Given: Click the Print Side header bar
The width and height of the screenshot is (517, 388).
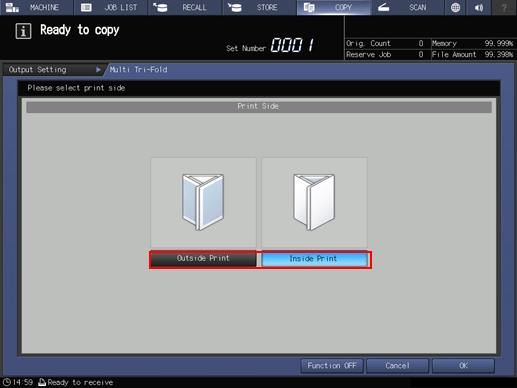Looking at the screenshot, I should [x=259, y=107].
